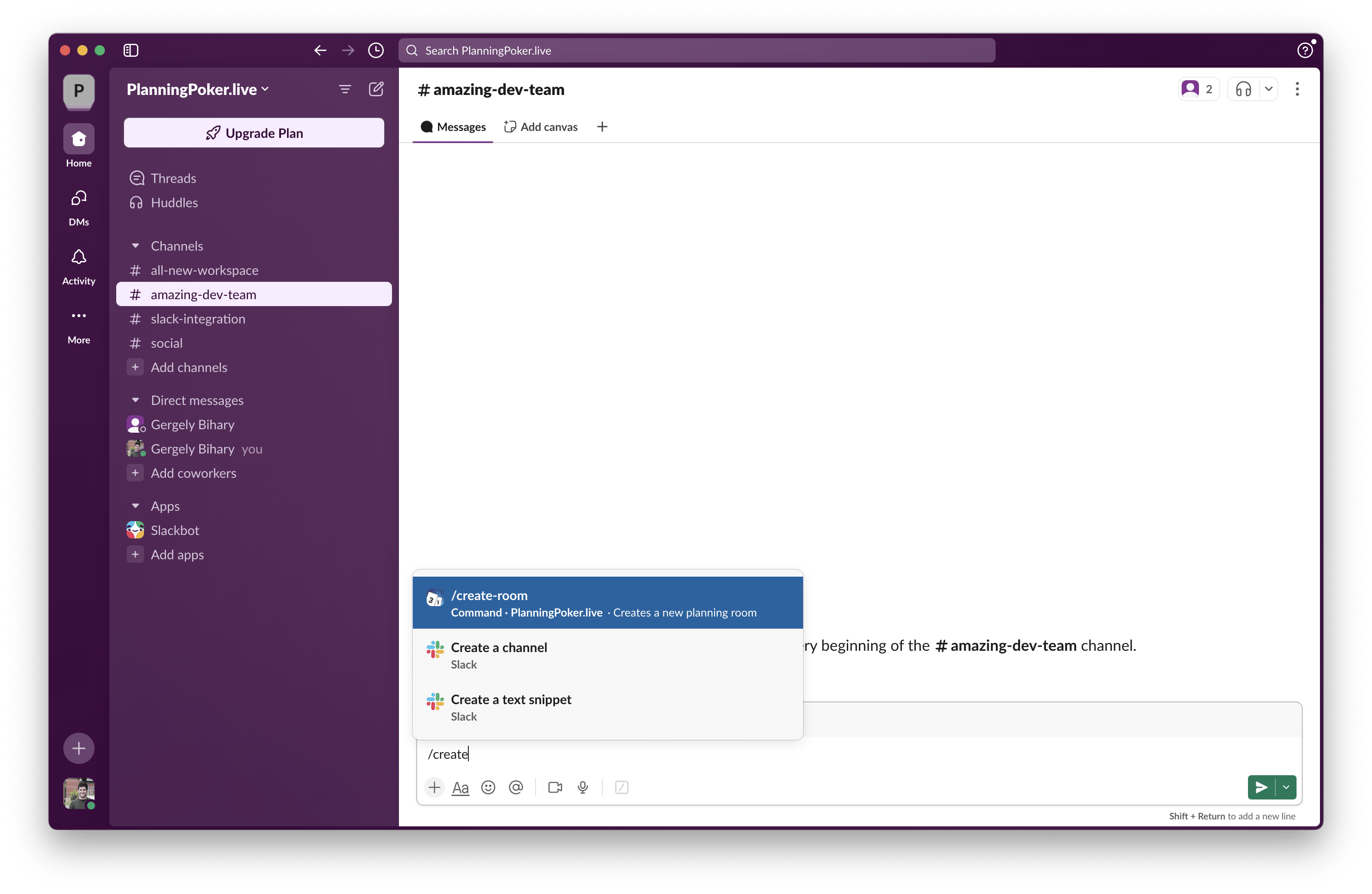Screen dimensions: 1372x894
Task: Open your own DM Gergely Bihary you
Action: click(254, 448)
